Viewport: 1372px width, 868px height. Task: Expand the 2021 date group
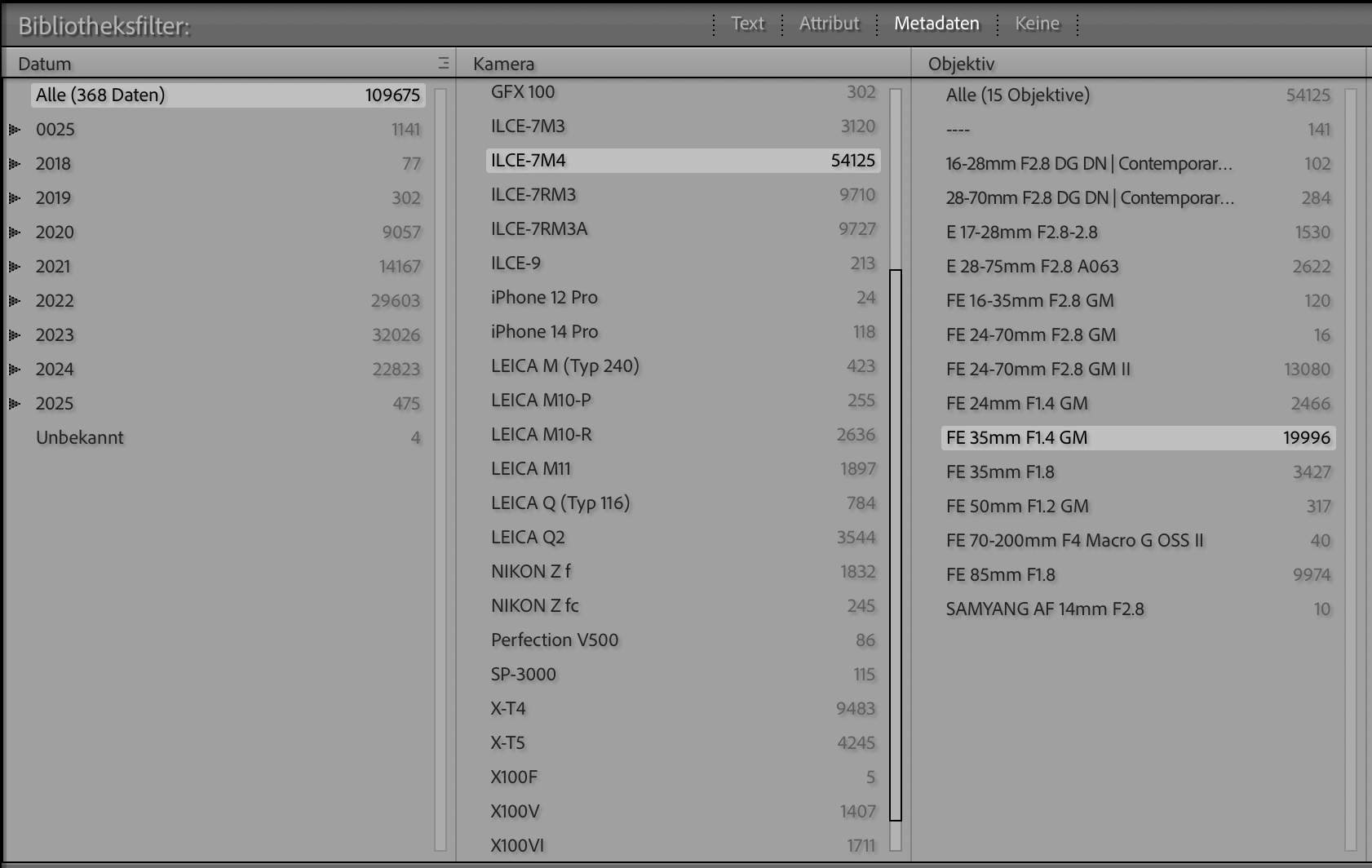[x=14, y=266]
